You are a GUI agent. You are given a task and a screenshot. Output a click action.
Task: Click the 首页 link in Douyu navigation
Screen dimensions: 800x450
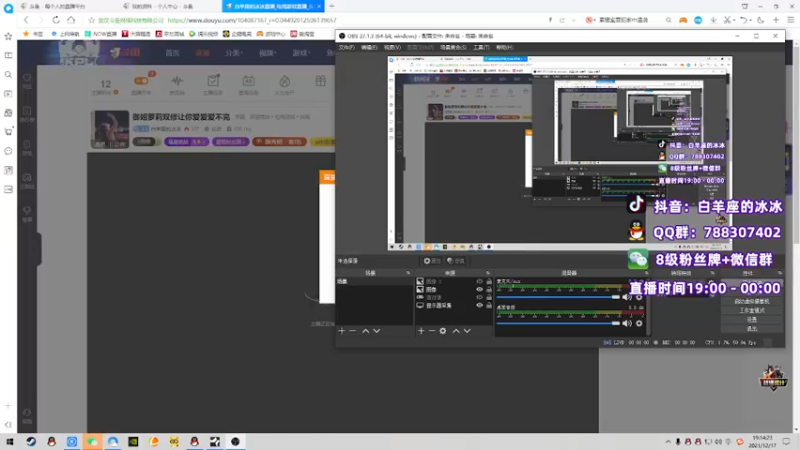pos(172,53)
